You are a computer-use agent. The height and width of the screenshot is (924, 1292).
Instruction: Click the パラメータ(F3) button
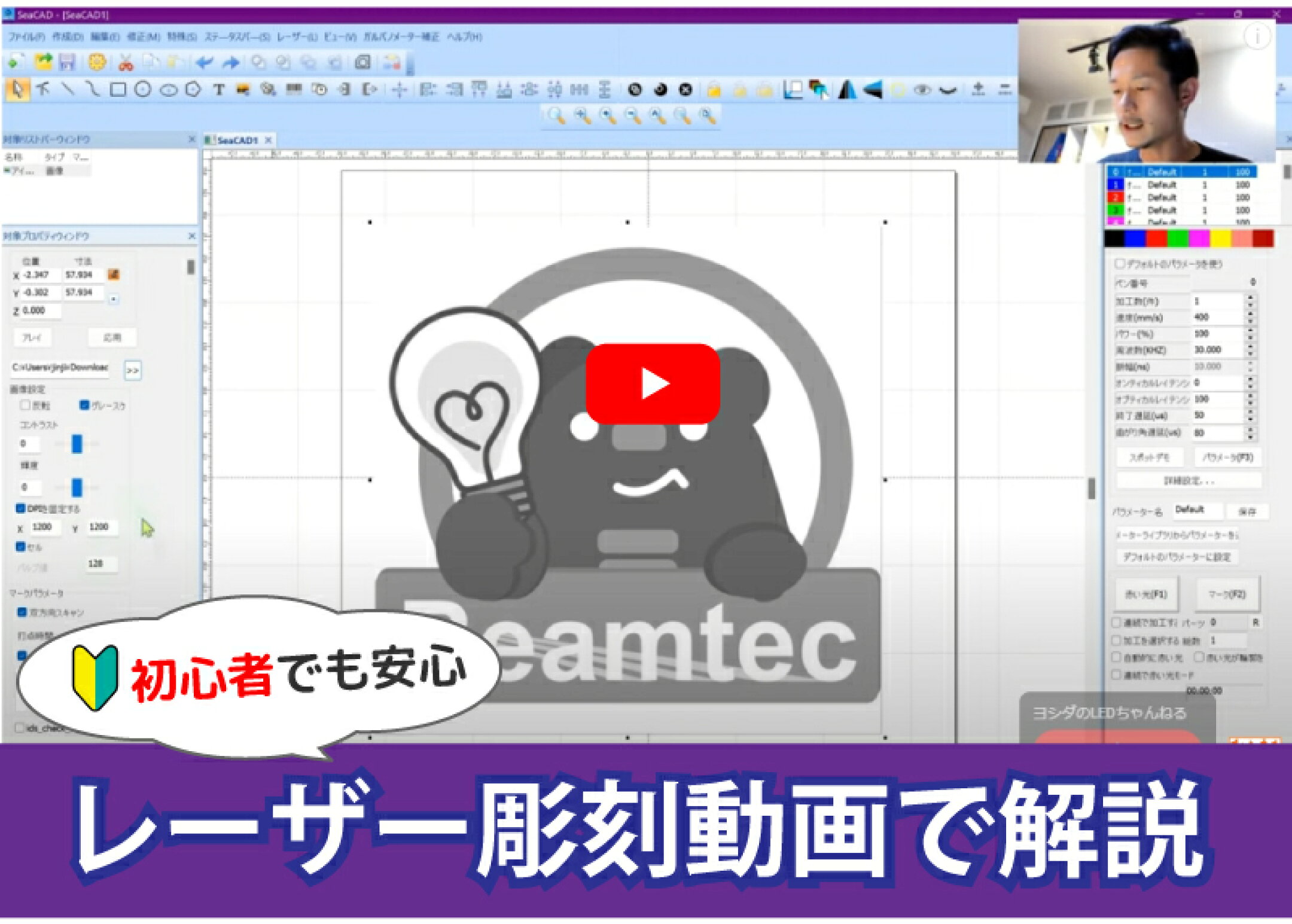[1228, 458]
